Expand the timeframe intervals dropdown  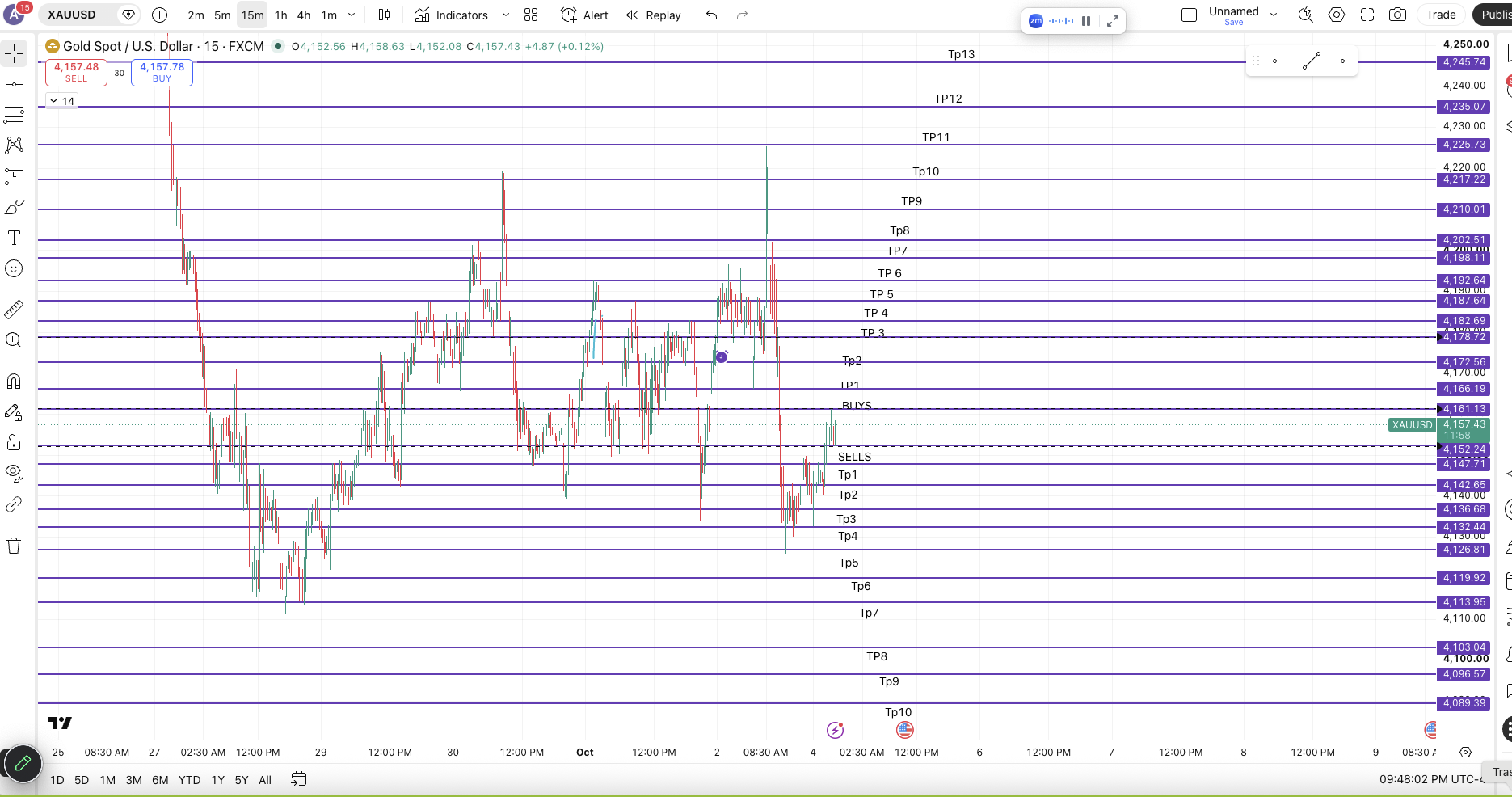[352, 15]
